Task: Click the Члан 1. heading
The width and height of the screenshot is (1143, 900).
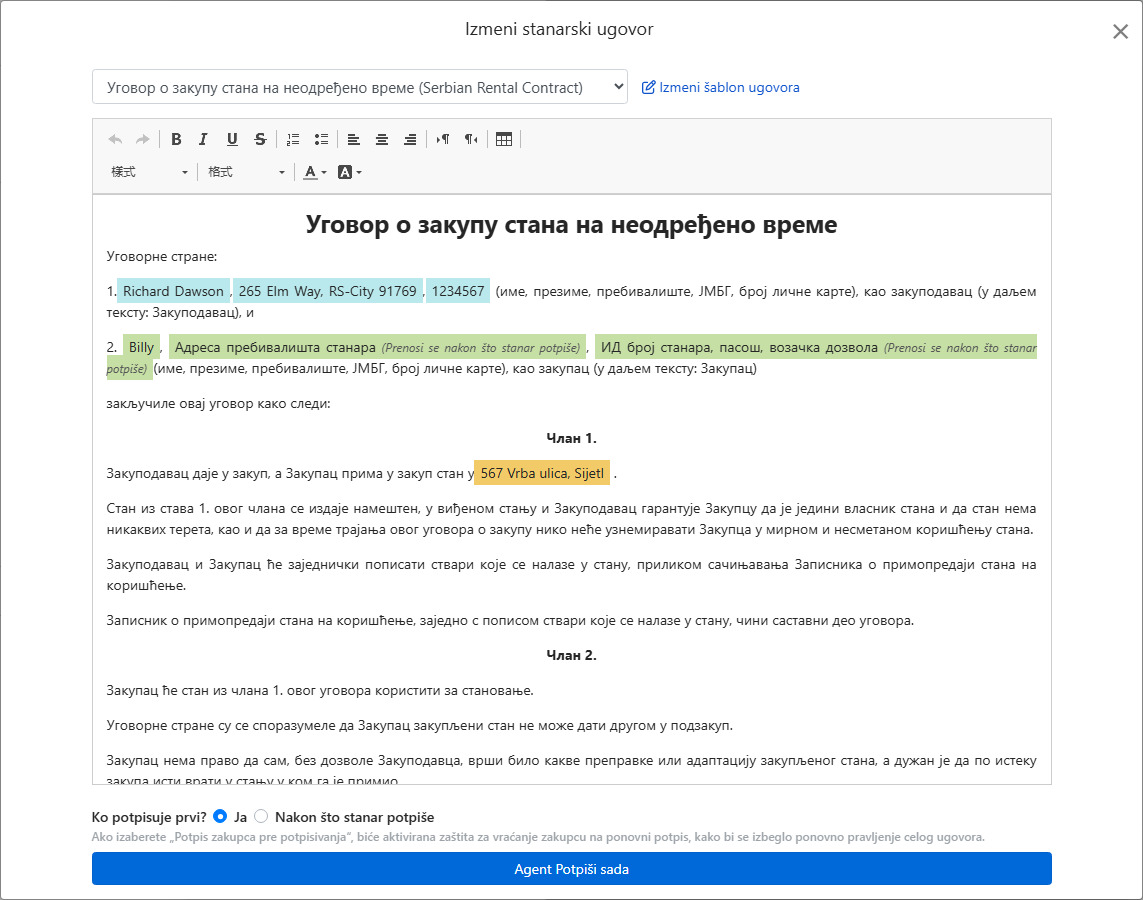Action: click(x=572, y=438)
